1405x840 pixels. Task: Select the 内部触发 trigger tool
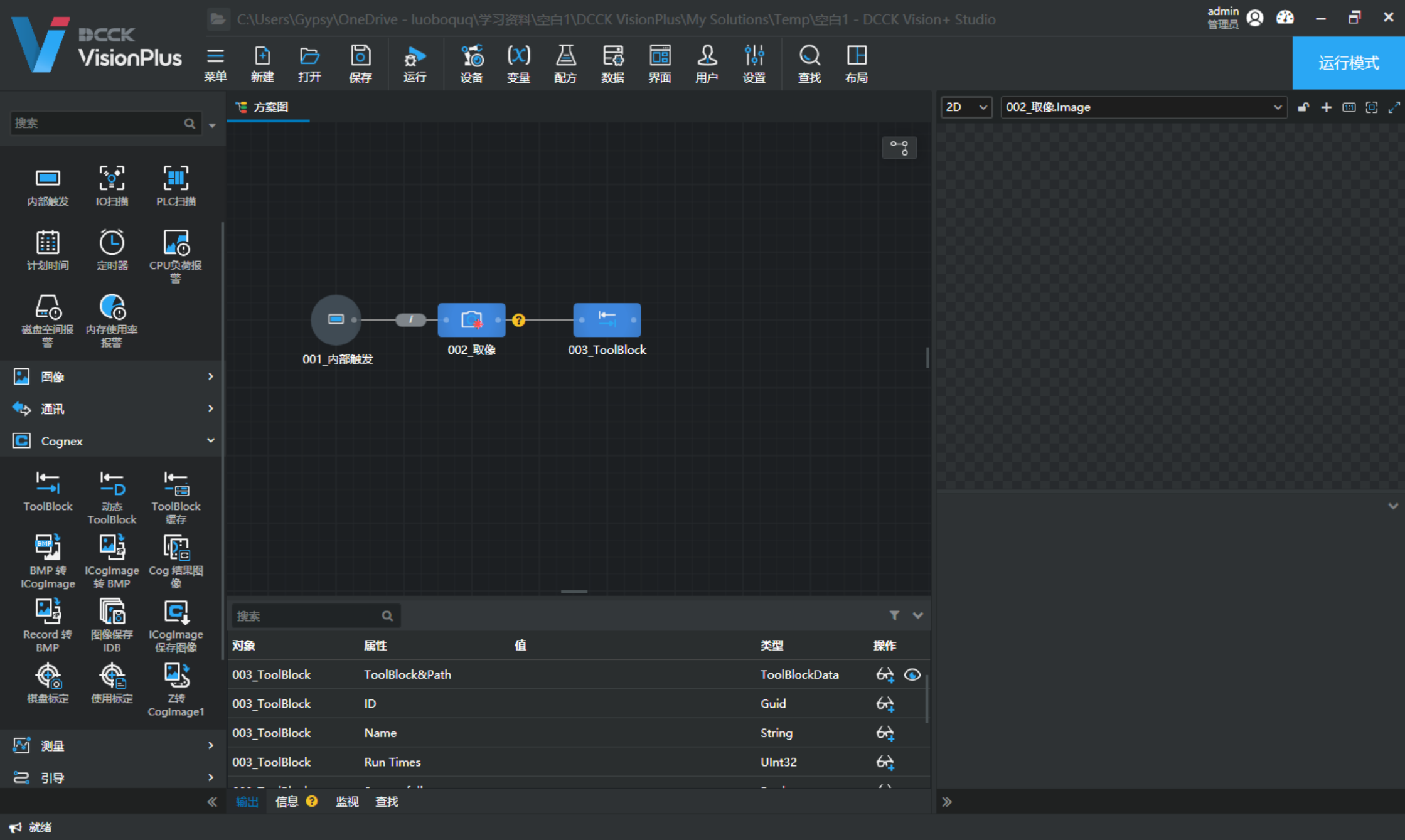(48, 186)
